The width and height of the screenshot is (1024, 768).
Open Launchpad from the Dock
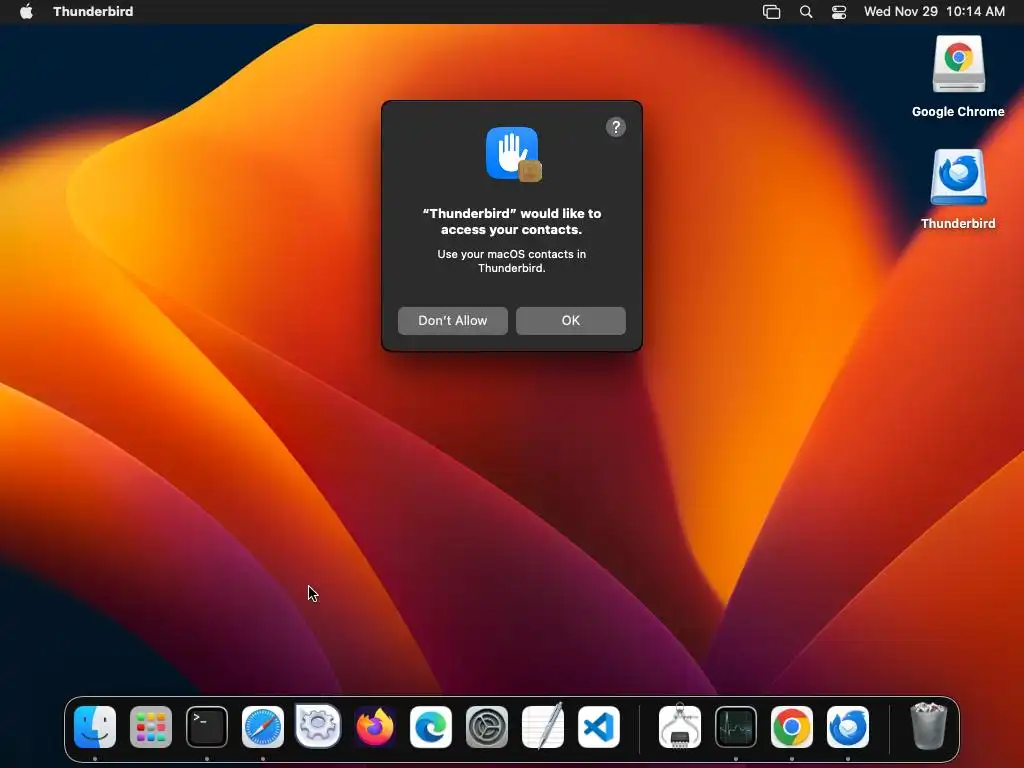[x=151, y=727]
